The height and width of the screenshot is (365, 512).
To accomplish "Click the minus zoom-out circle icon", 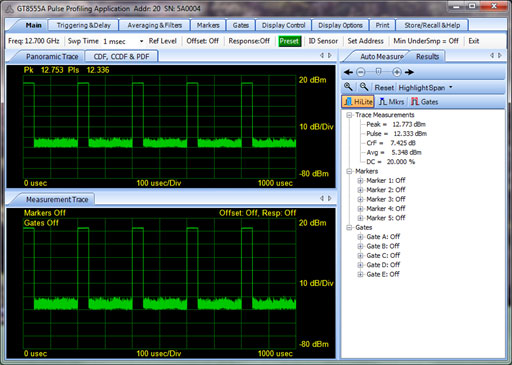I will click(361, 72).
